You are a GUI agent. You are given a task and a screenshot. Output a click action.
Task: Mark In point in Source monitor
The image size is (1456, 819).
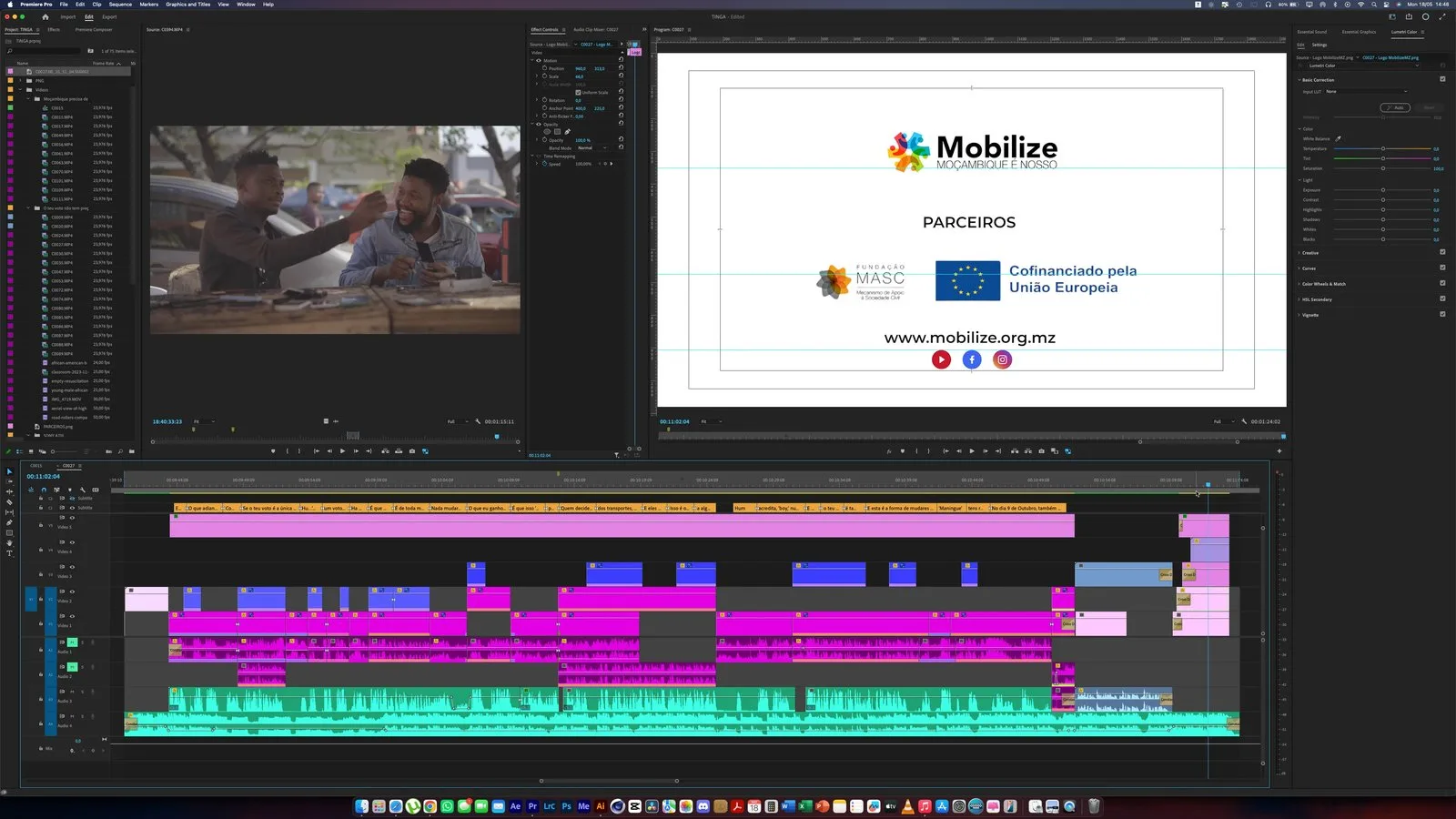tap(288, 450)
